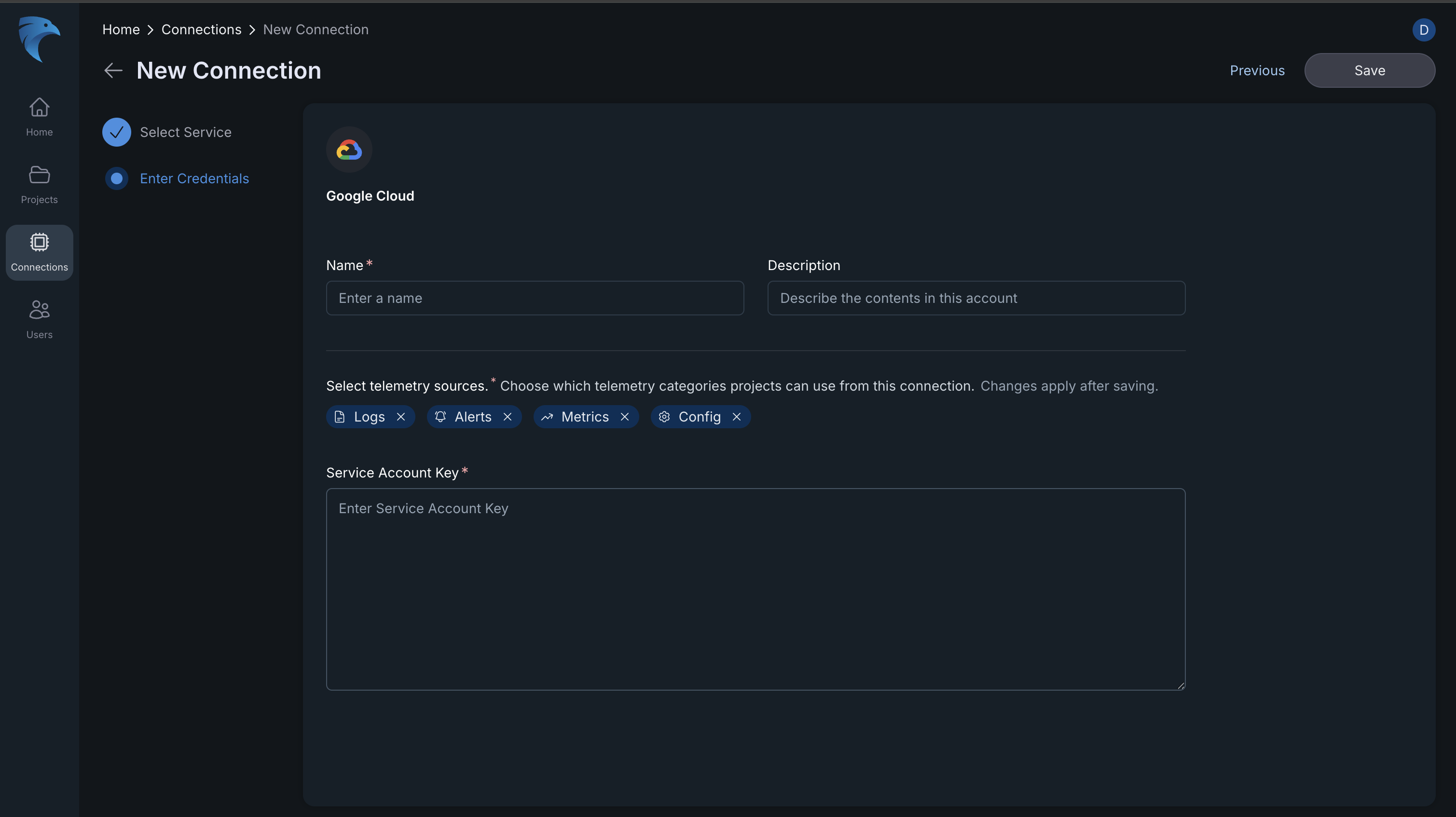The width and height of the screenshot is (1456, 817).
Task: Click the completed Select Service step checkmark
Action: (x=117, y=132)
